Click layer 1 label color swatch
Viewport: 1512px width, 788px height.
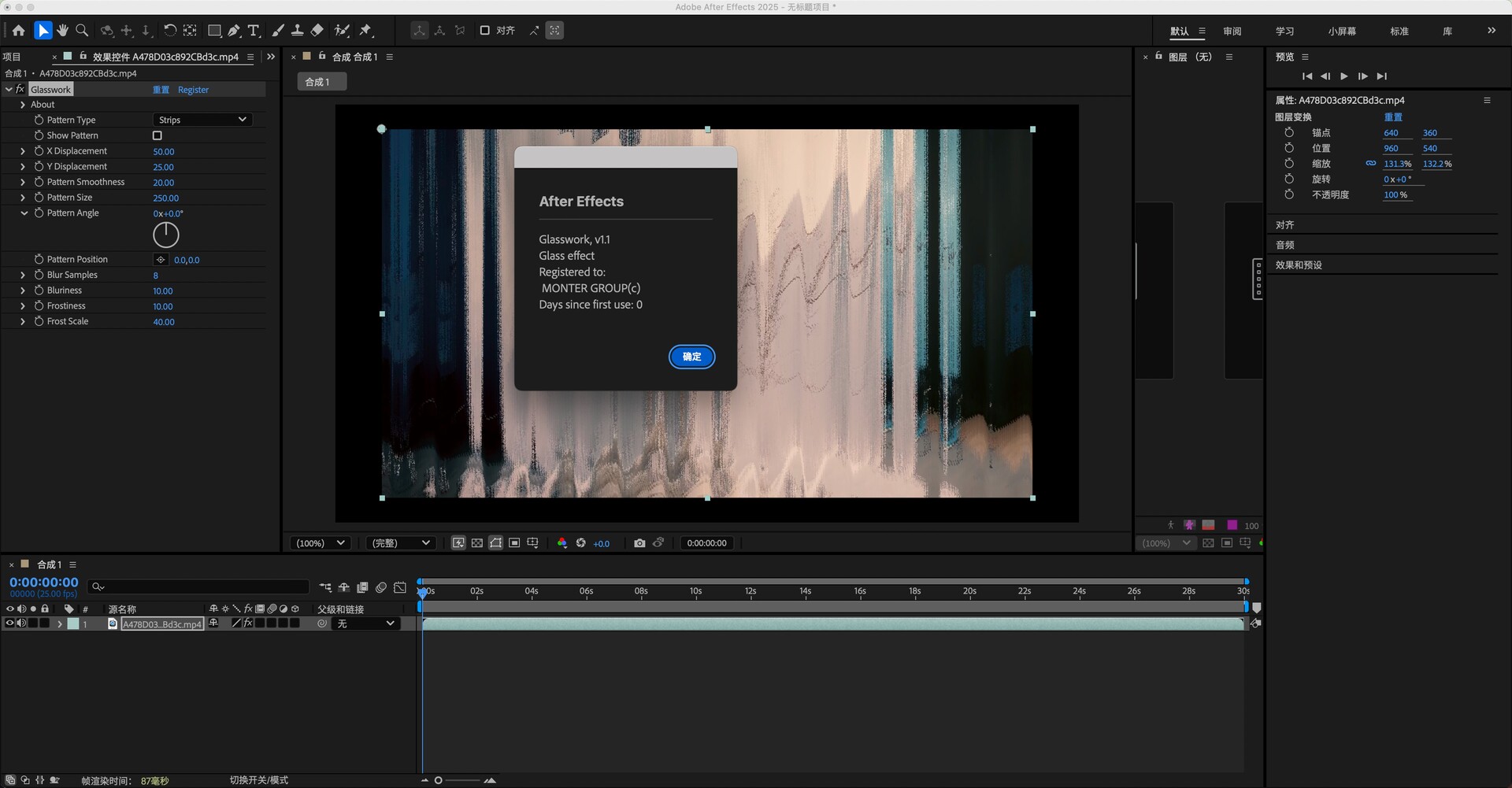click(x=73, y=623)
